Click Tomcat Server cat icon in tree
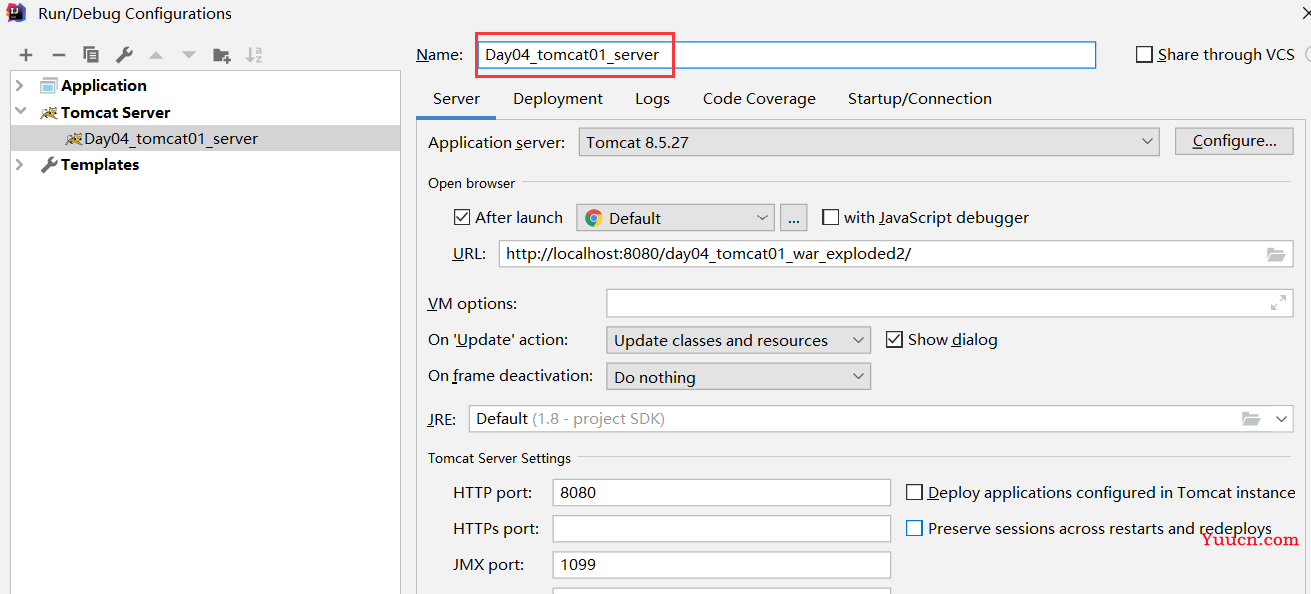 48,113
